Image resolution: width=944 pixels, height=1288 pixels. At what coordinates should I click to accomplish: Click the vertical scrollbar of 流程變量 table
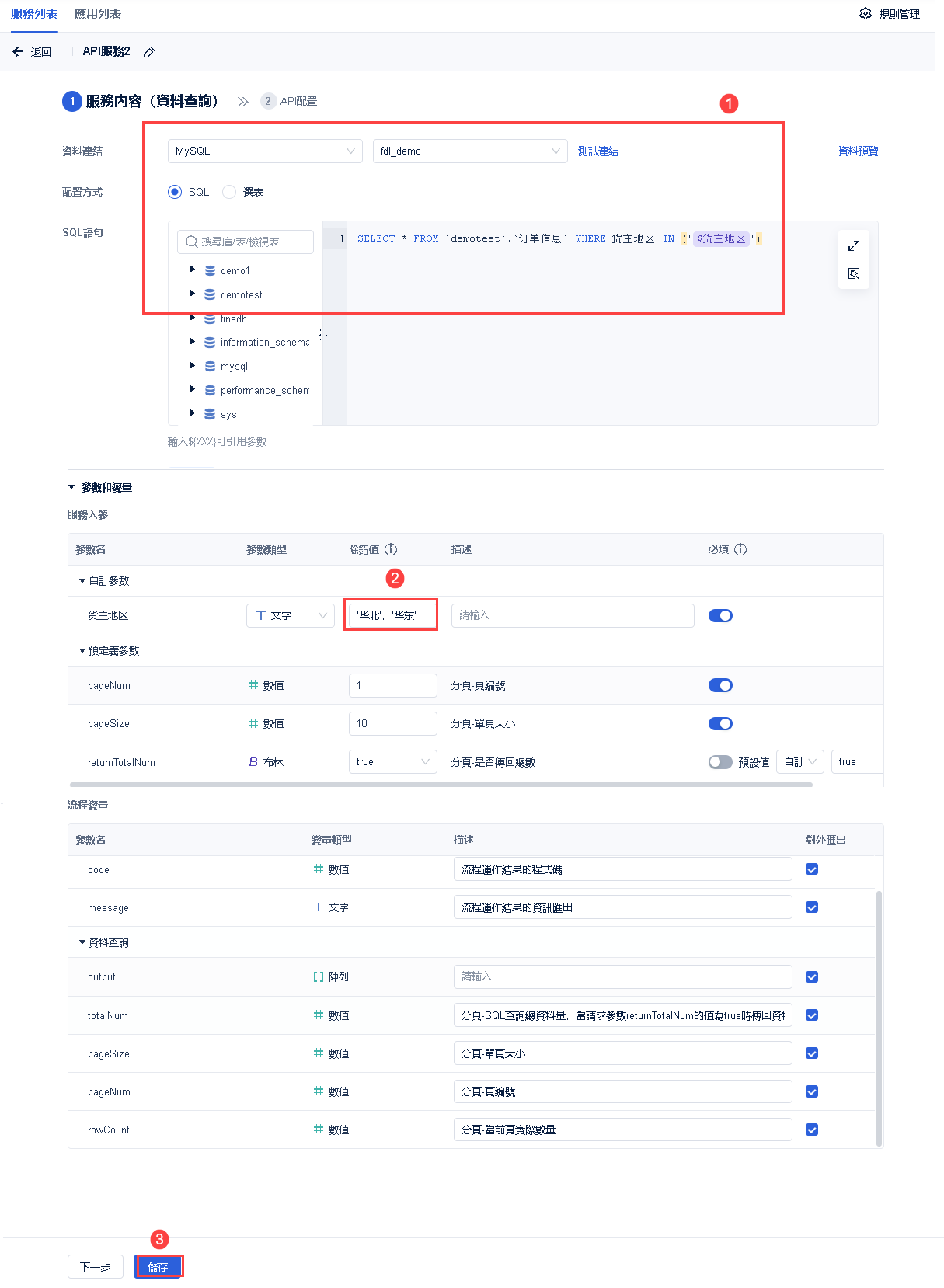(879, 1018)
